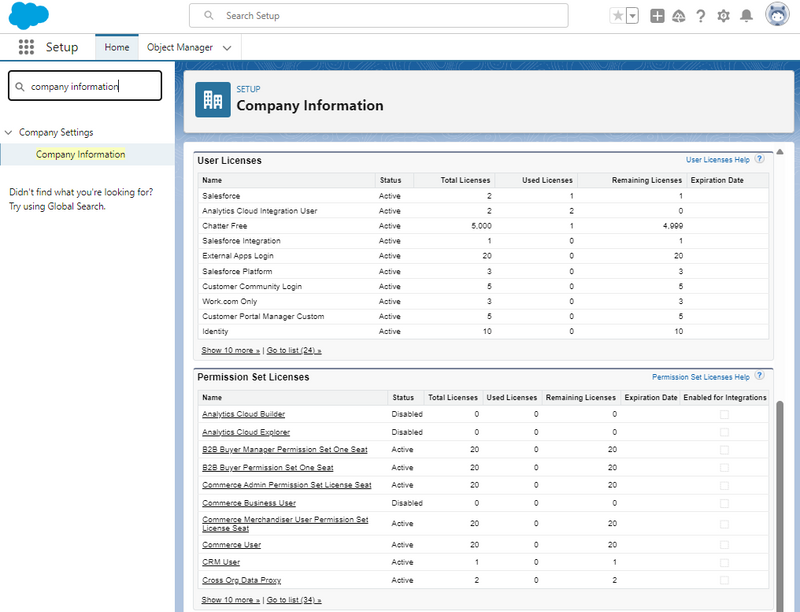
Task: Collapse the Company Settings tree node
Action: click(9, 133)
